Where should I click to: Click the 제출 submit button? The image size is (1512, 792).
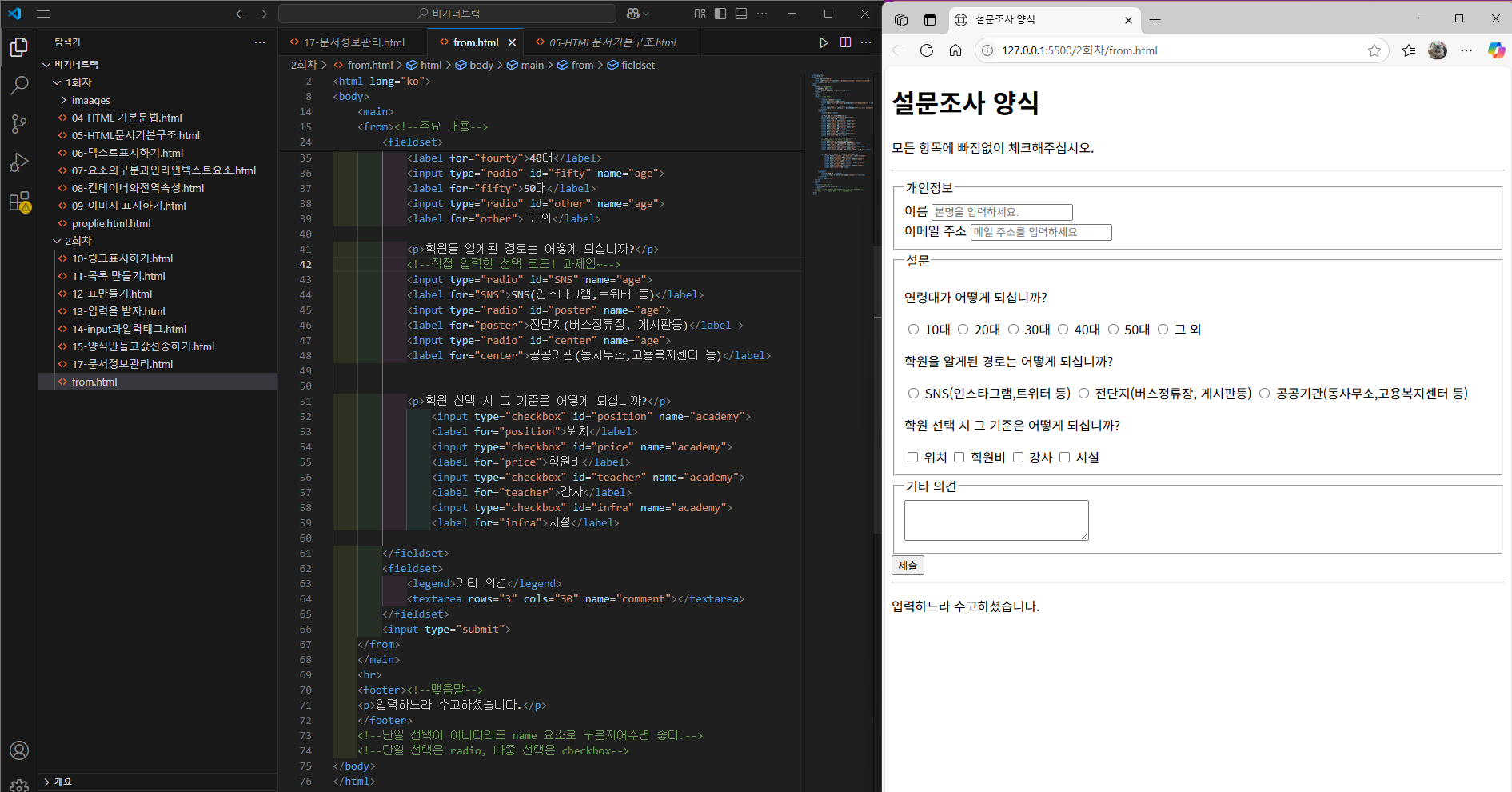tap(908, 566)
